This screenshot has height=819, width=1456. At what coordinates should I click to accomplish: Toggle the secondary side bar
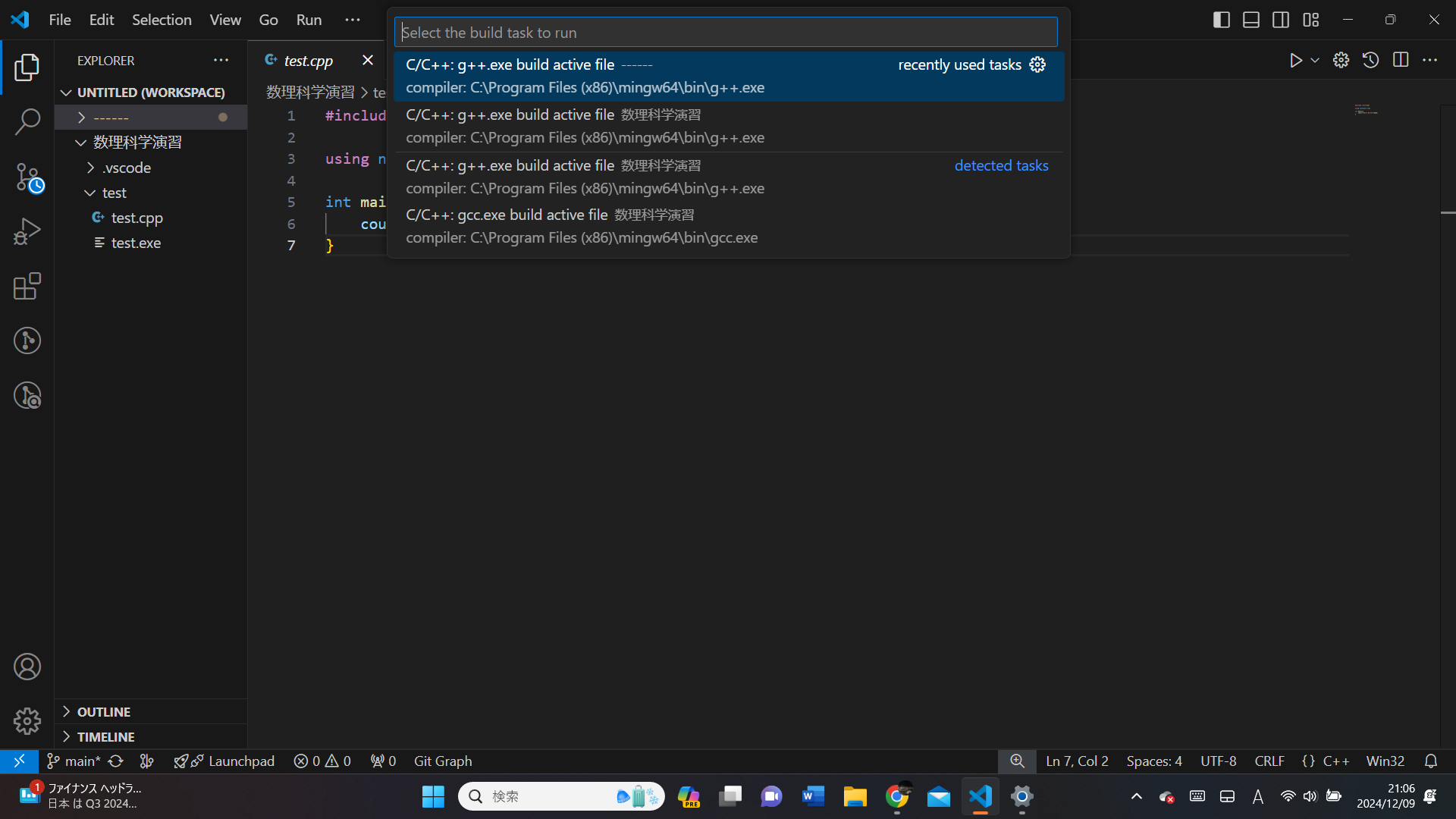click(1281, 20)
